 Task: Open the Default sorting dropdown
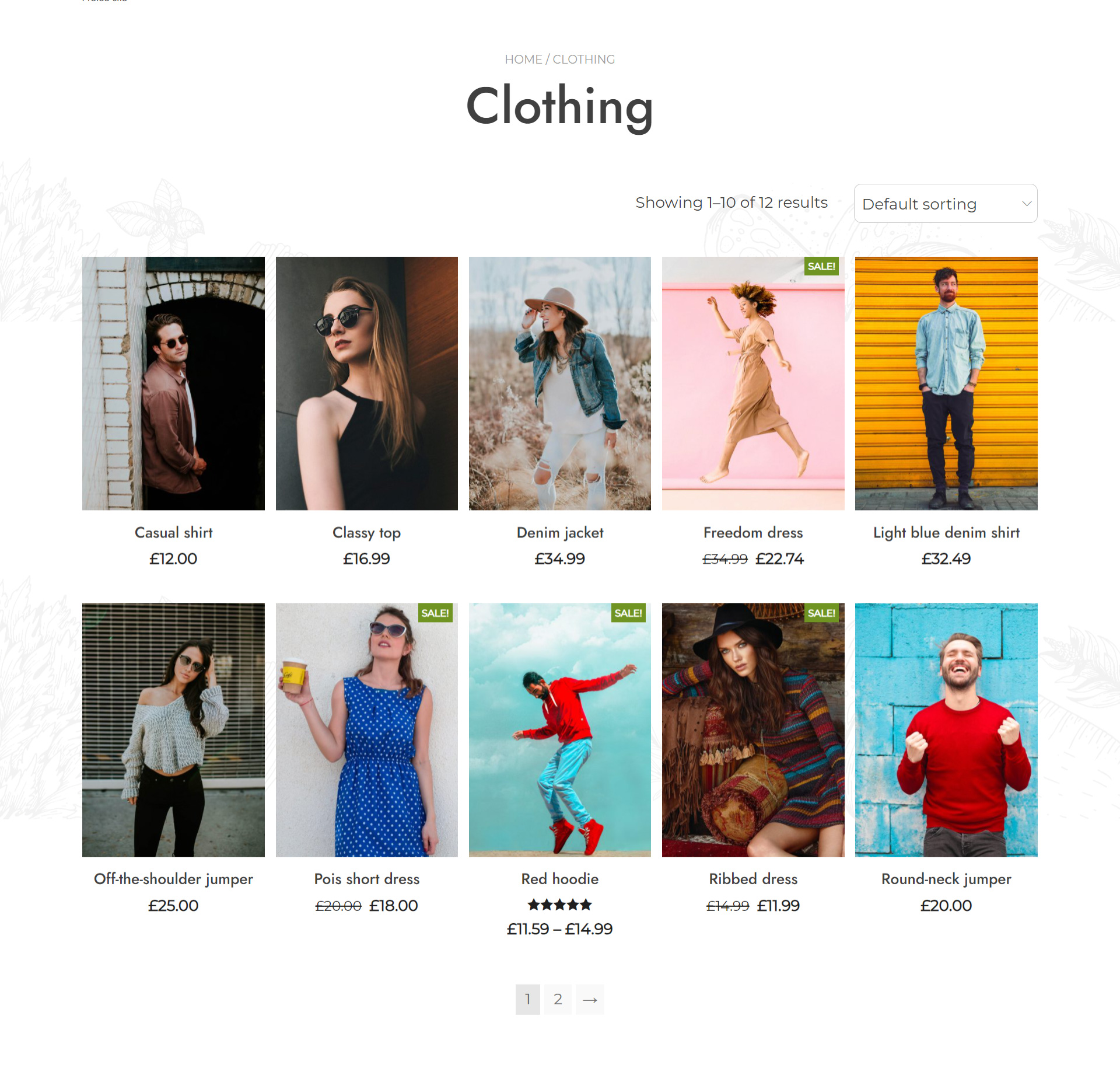coord(945,204)
